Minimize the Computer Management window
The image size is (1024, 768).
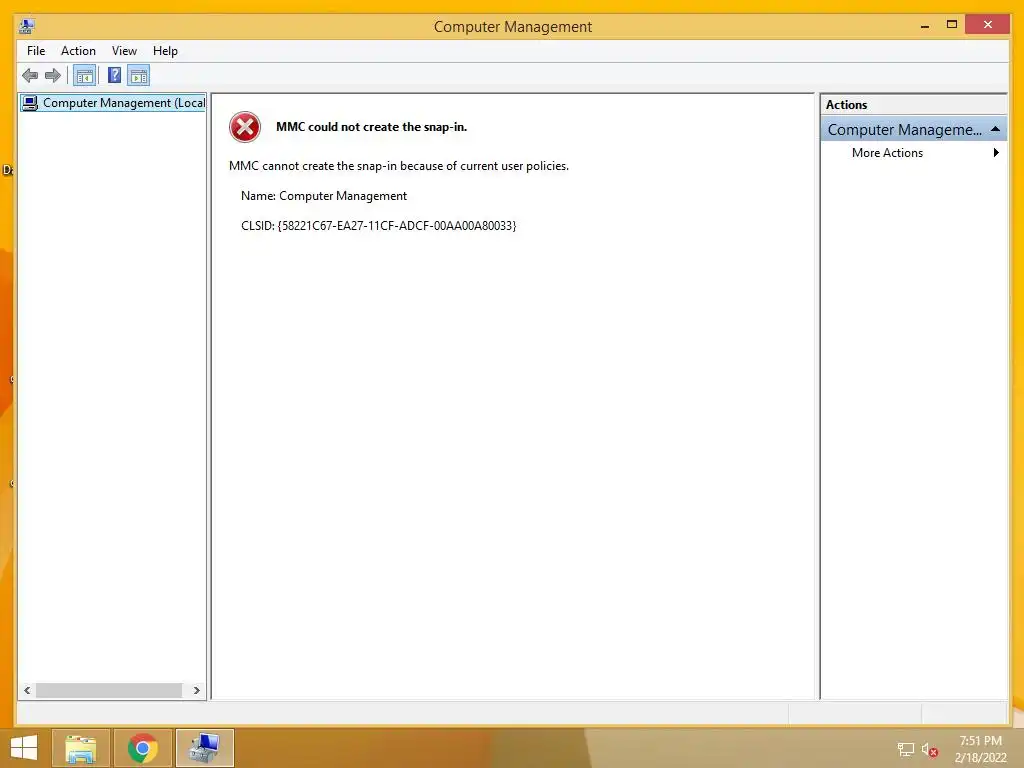925,25
